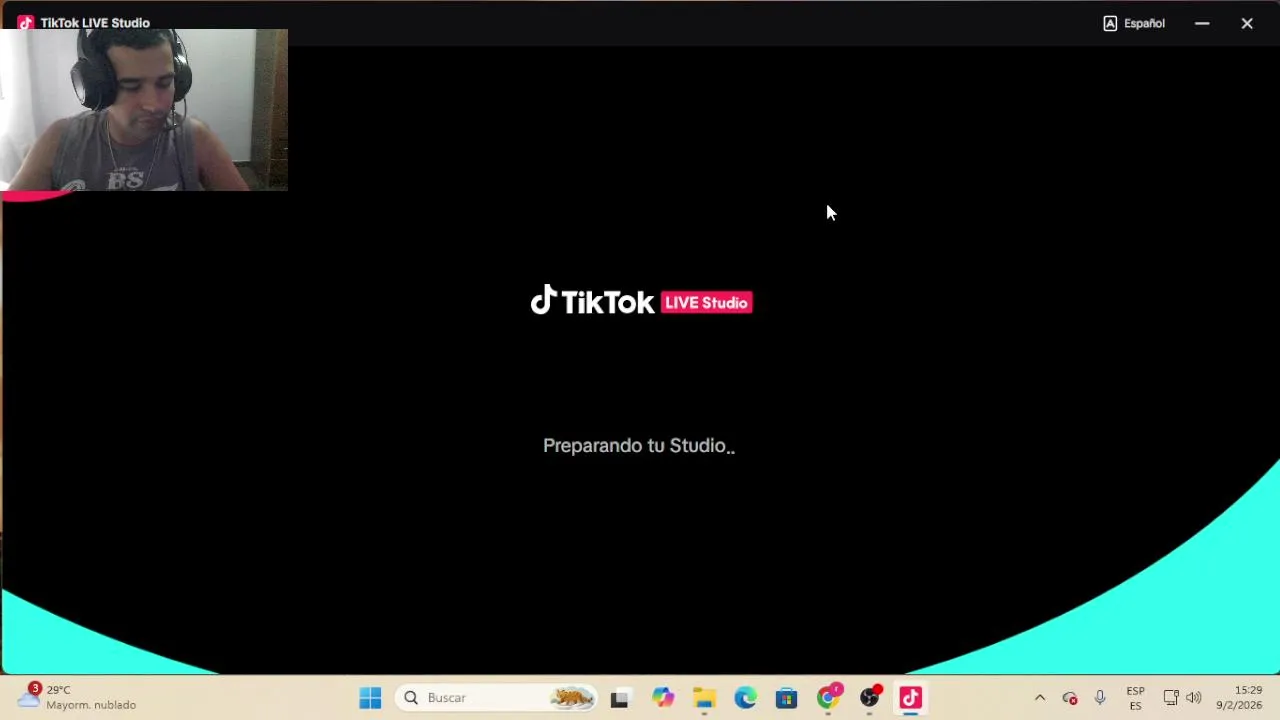
Task: Open Microsoft Edge from the taskbar
Action: point(746,698)
